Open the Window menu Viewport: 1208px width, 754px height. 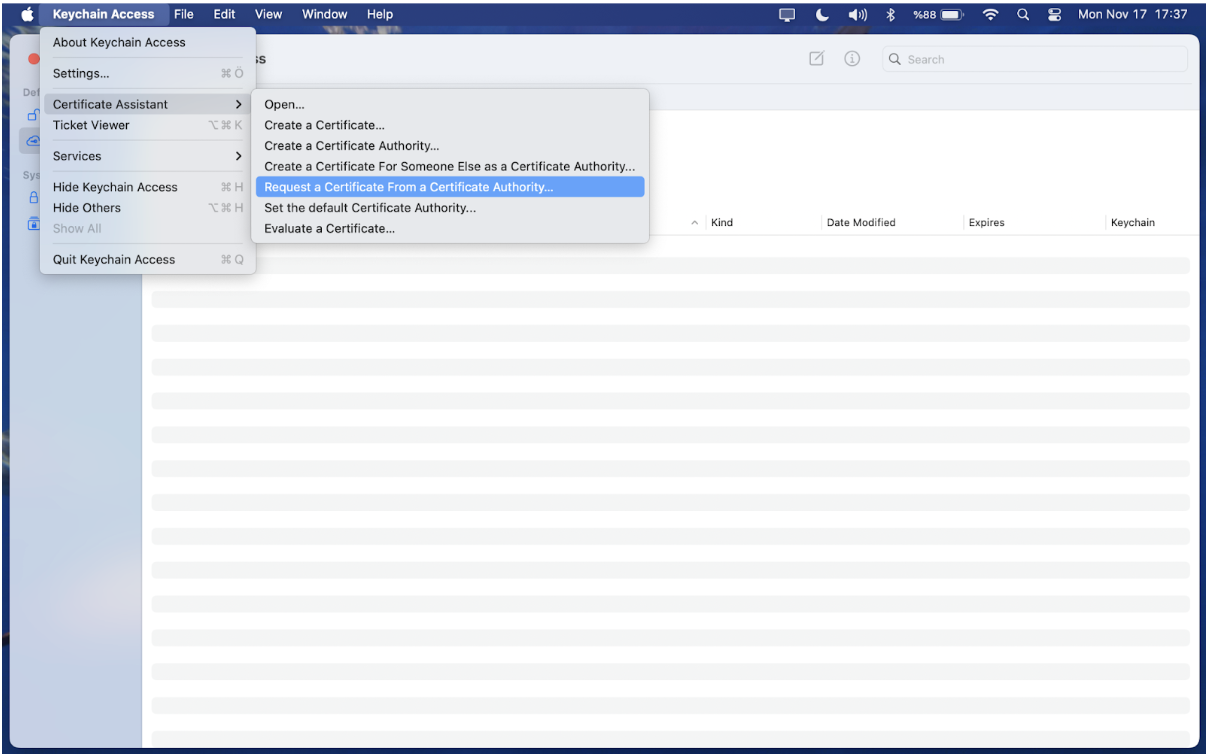tap(324, 14)
